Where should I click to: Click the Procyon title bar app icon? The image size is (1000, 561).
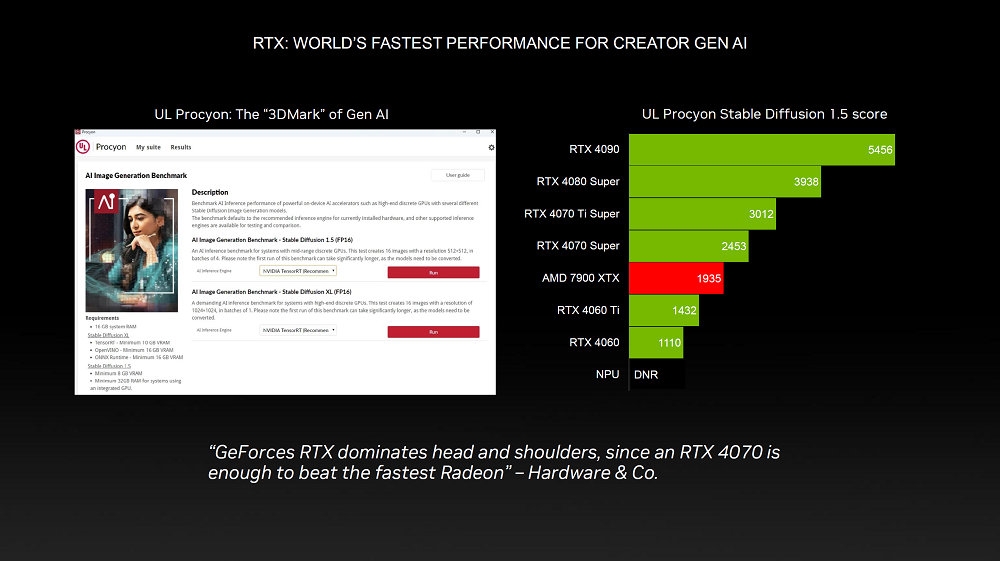click(x=78, y=132)
